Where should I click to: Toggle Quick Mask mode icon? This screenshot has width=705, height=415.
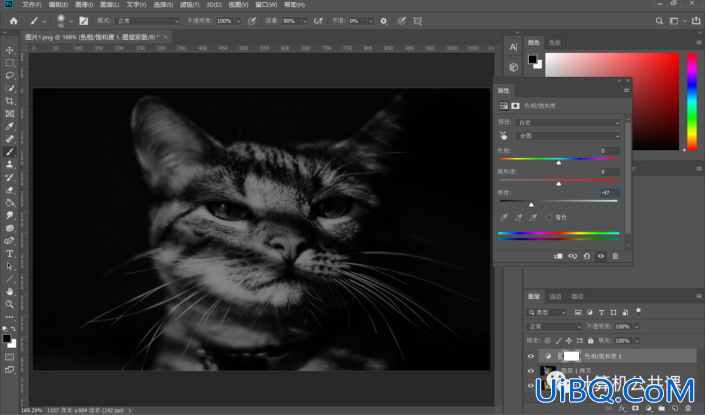coord(9,357)
